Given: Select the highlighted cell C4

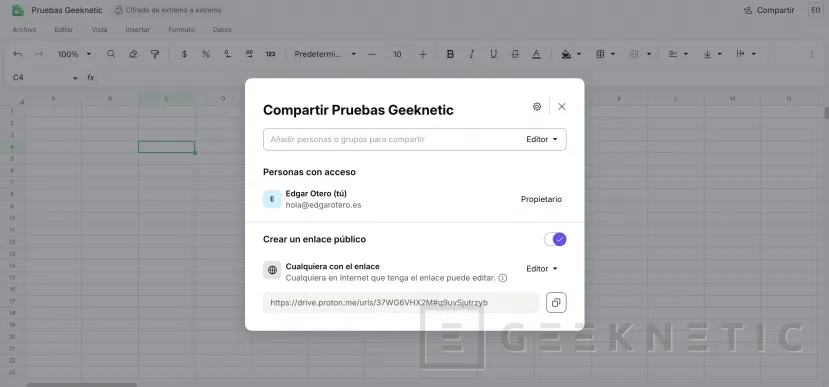Looking at the screenshot, I should coord(167,147).
